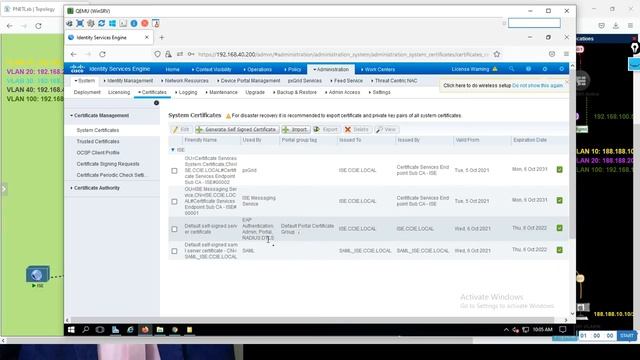Open the Home tab in ISE
Screen dimensions: 640x360
pyautogui.click(x=172, y=69)
